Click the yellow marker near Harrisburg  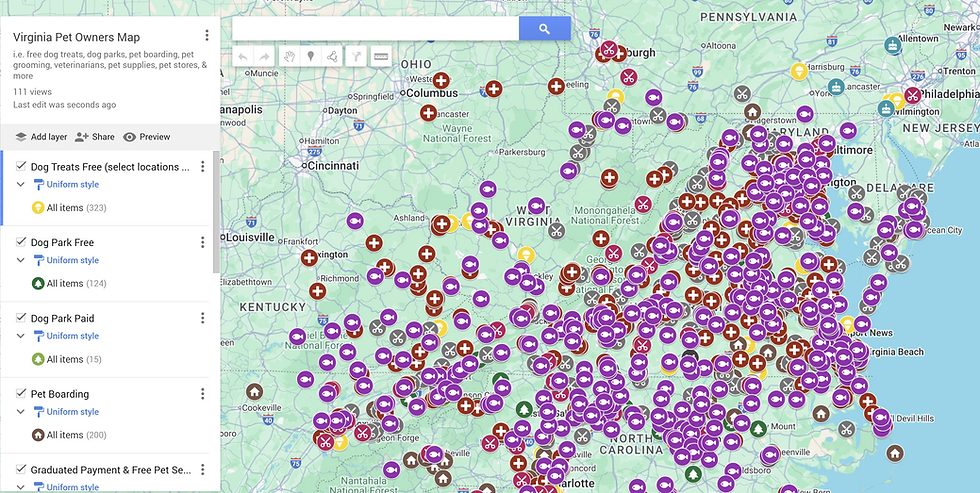(798, 71)
